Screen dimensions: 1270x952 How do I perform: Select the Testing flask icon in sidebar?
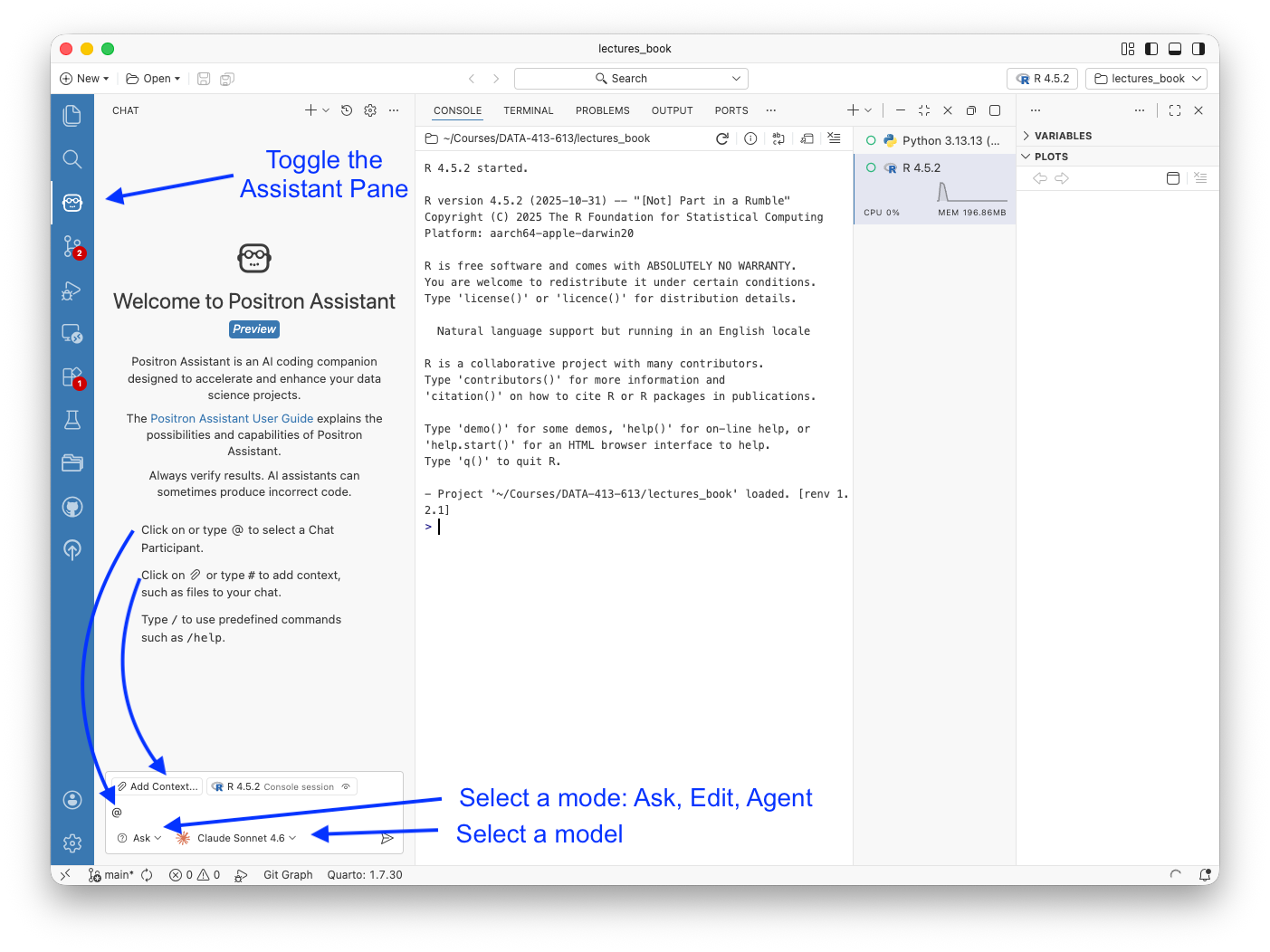72,420
